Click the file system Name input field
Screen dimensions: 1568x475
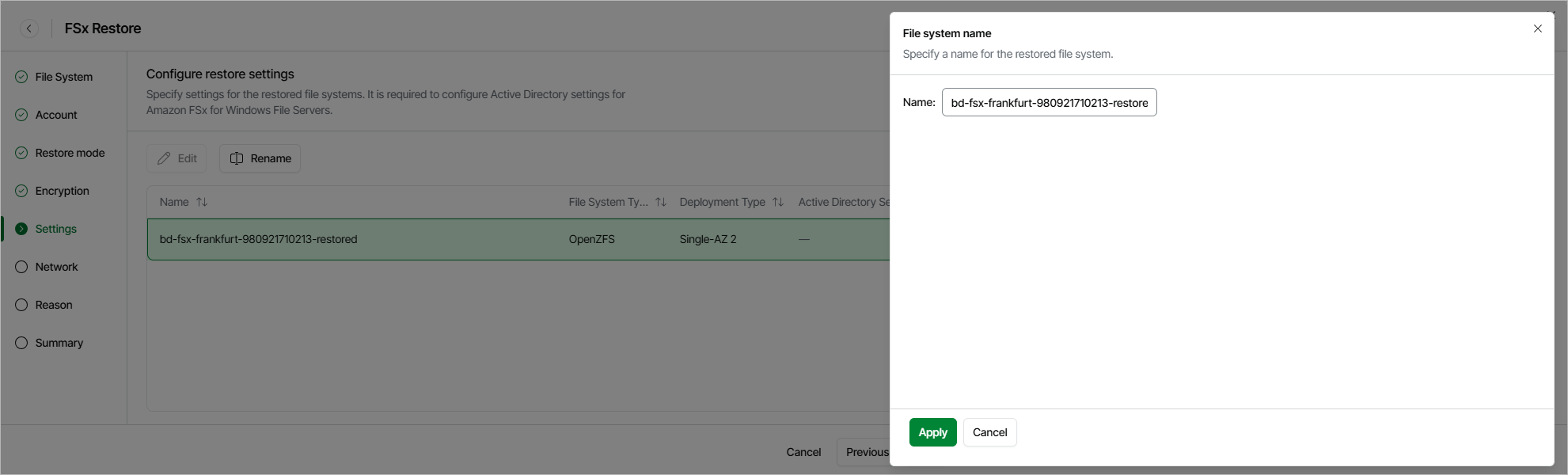(x=1049, y=102)
